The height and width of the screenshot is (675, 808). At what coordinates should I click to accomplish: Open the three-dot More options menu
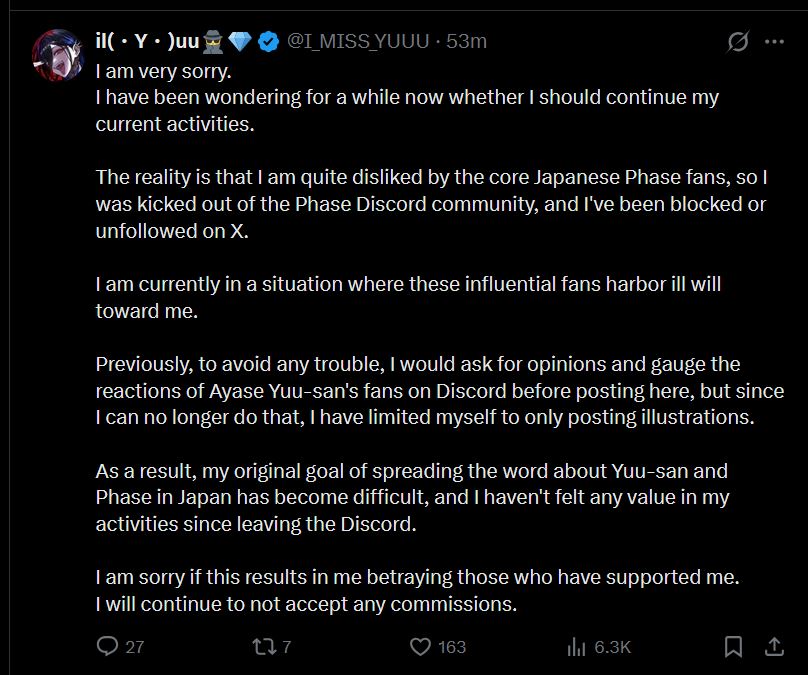(x=774, y=42)
